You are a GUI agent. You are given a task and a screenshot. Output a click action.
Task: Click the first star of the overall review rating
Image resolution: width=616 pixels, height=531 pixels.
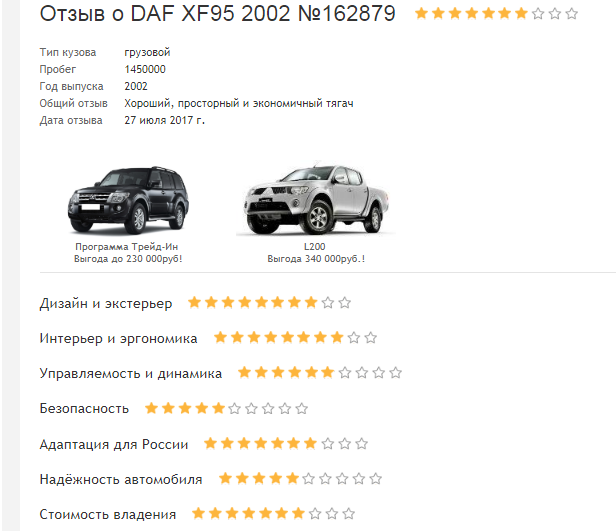[x=422, y=14]
